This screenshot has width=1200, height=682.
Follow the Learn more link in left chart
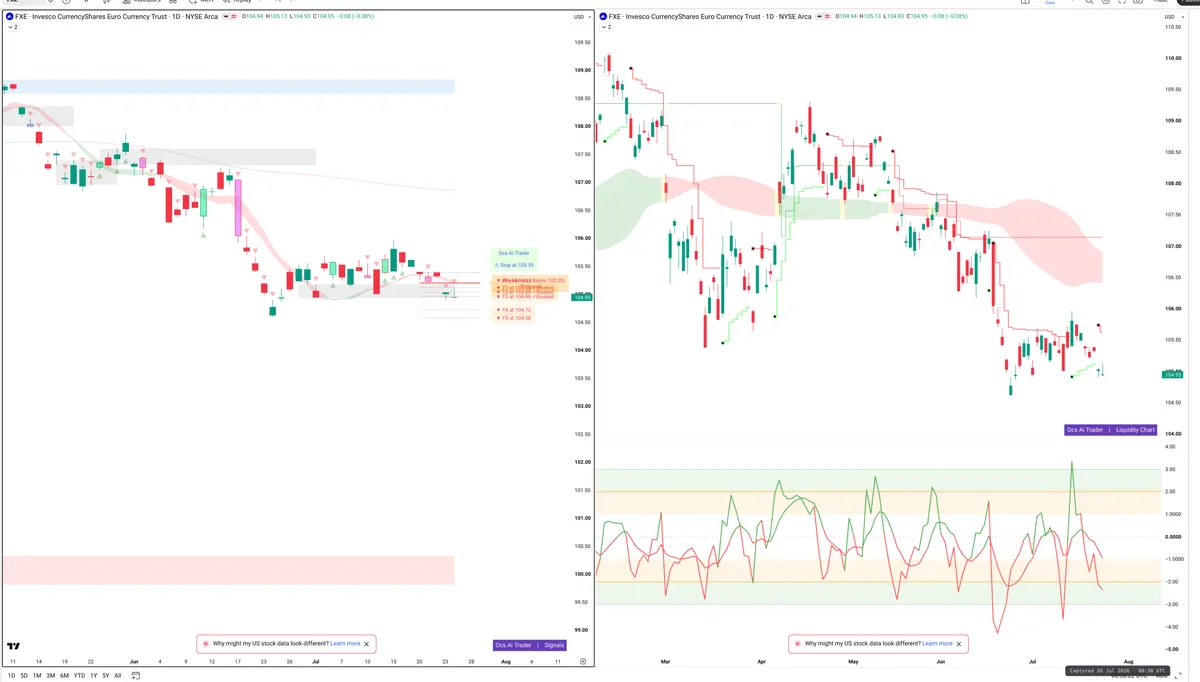[x=345, y=644]
